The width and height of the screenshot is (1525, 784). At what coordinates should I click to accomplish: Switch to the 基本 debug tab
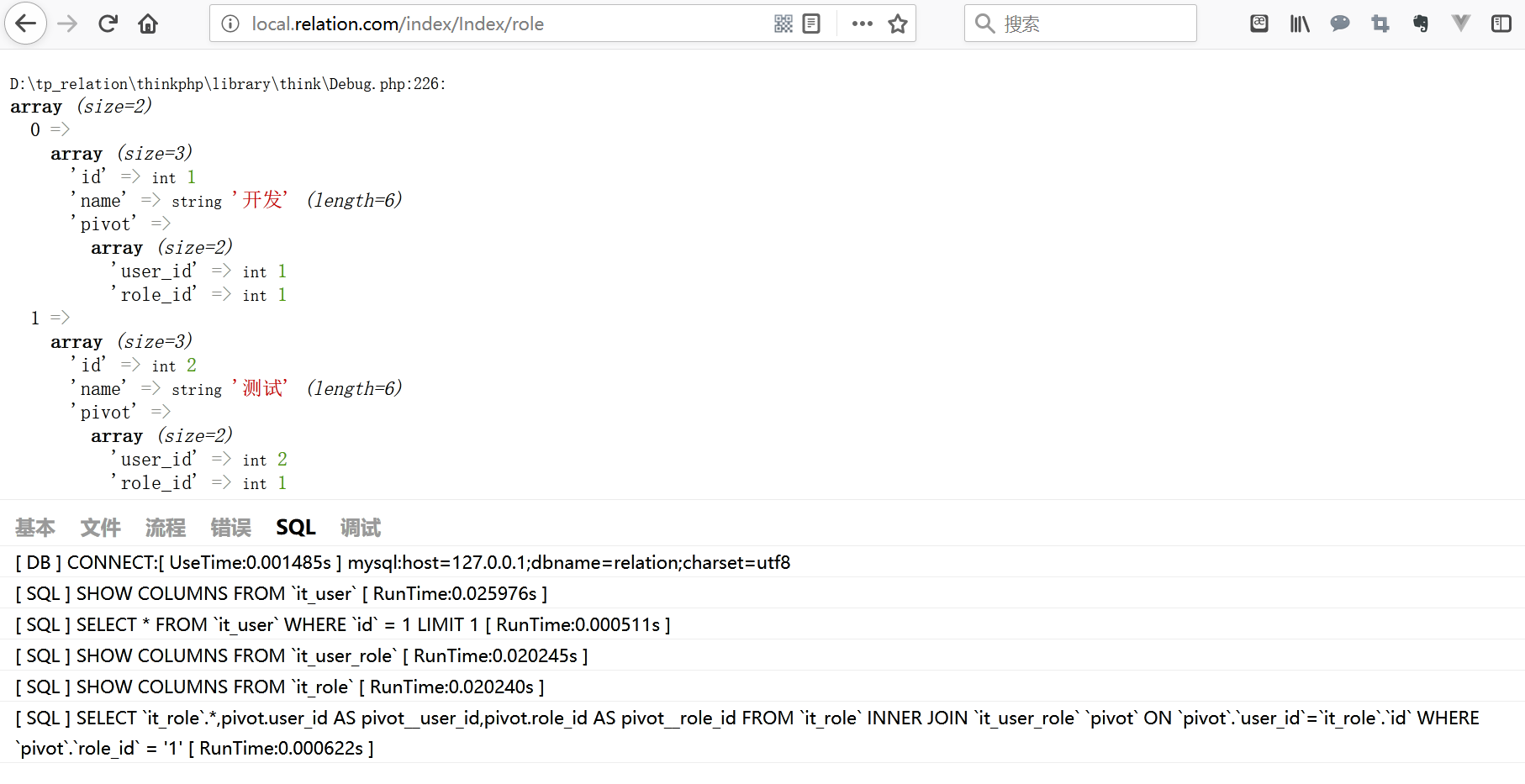point(35,528)
